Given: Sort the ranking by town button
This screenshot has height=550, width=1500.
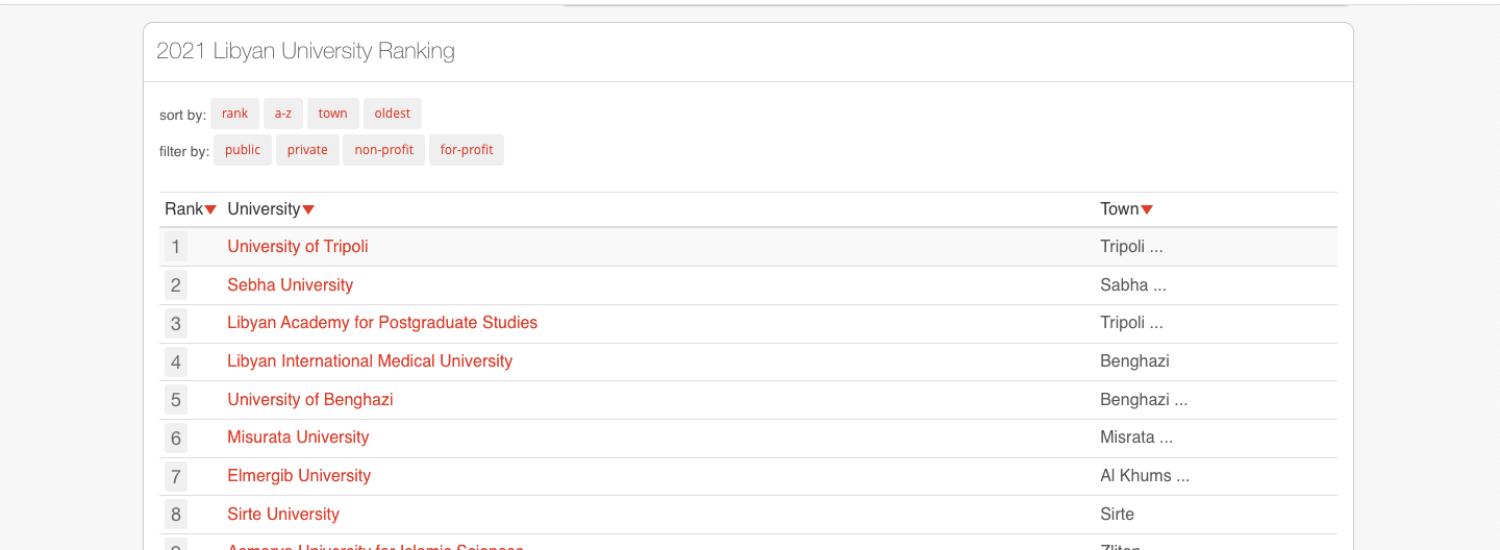Looking at the screenshot, I should tap(333, 113).
